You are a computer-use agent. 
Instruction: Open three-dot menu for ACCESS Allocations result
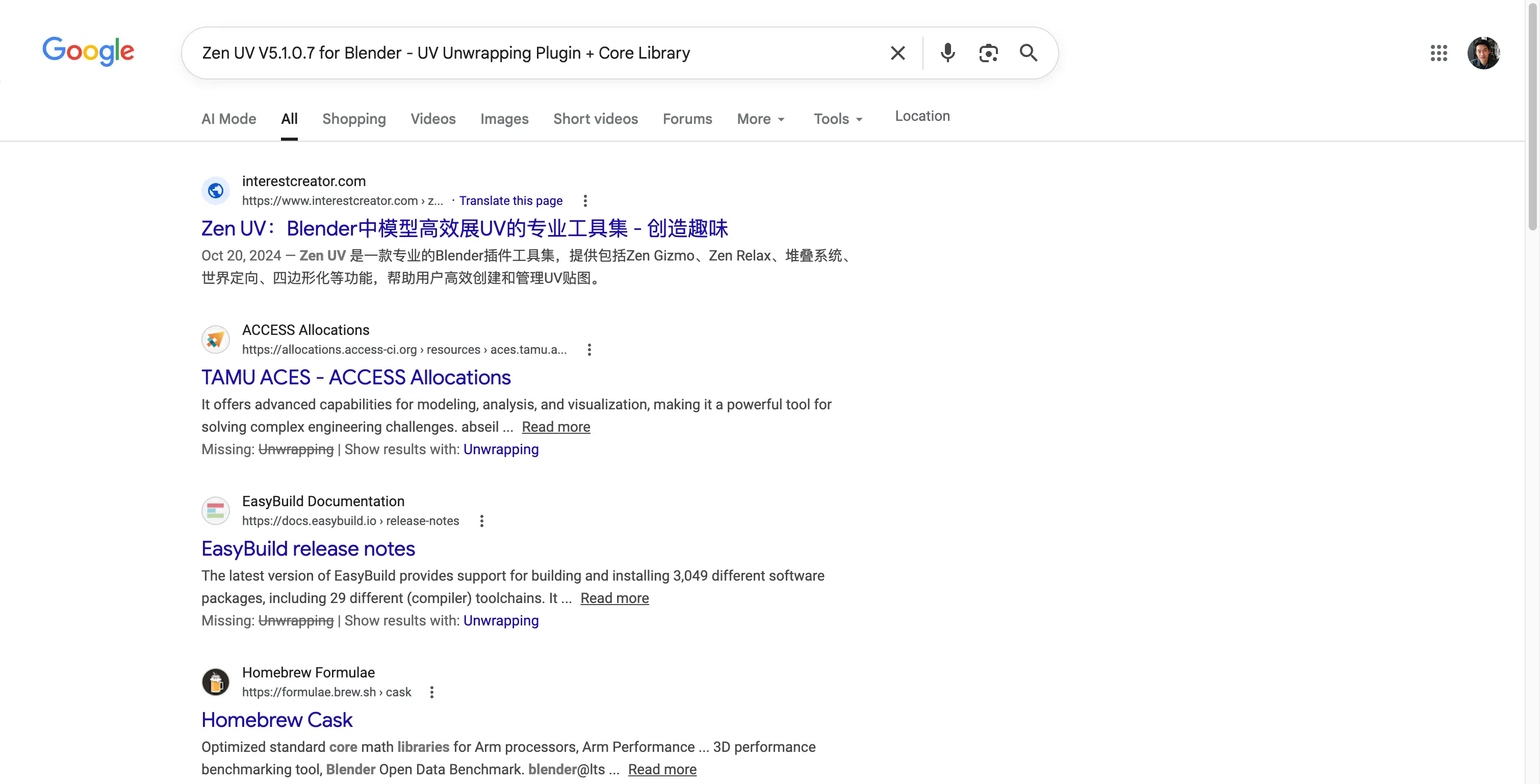(589, 350)
